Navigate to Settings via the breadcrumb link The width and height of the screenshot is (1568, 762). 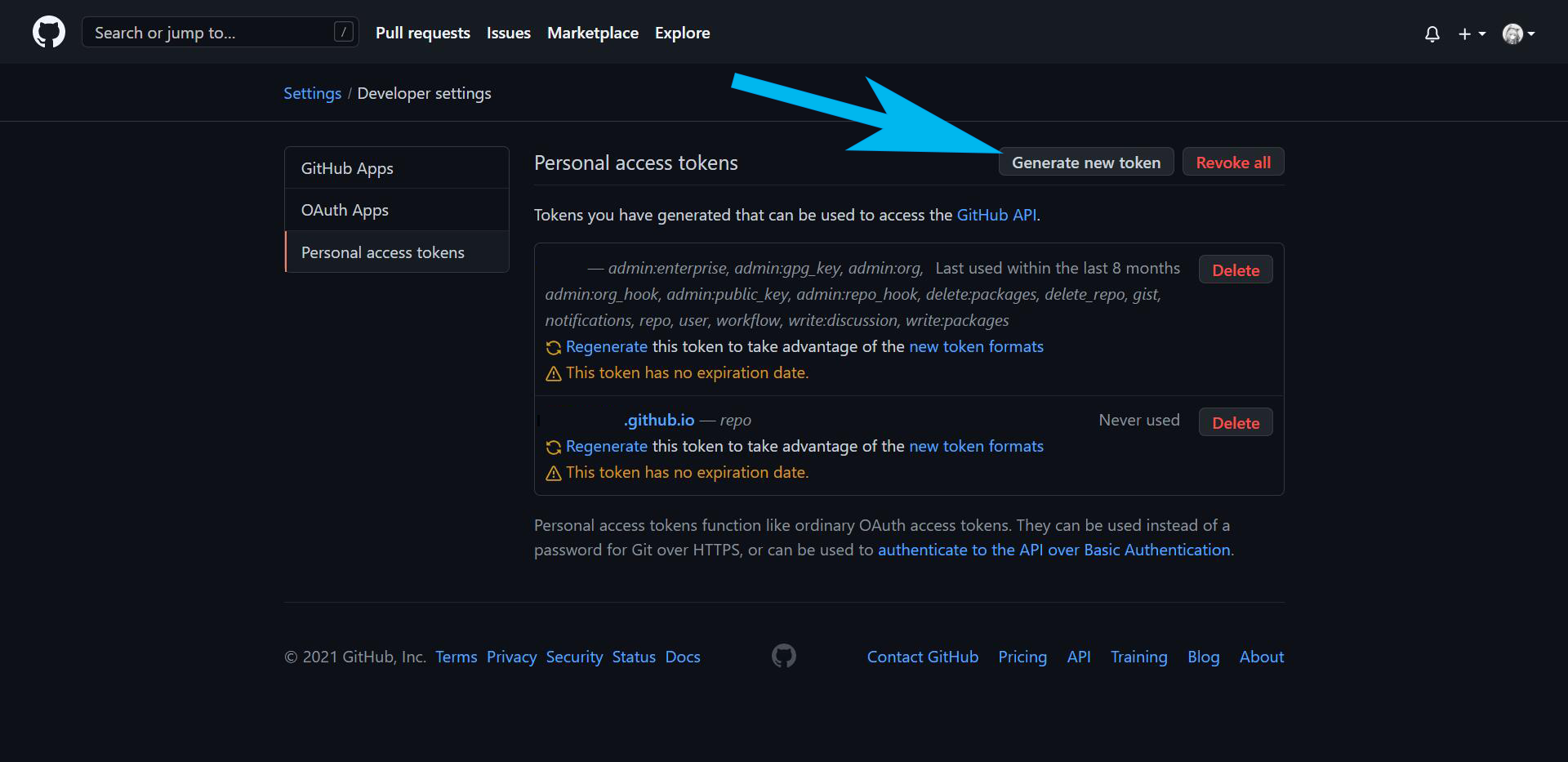pyautogui.click(x=312, y=93)
